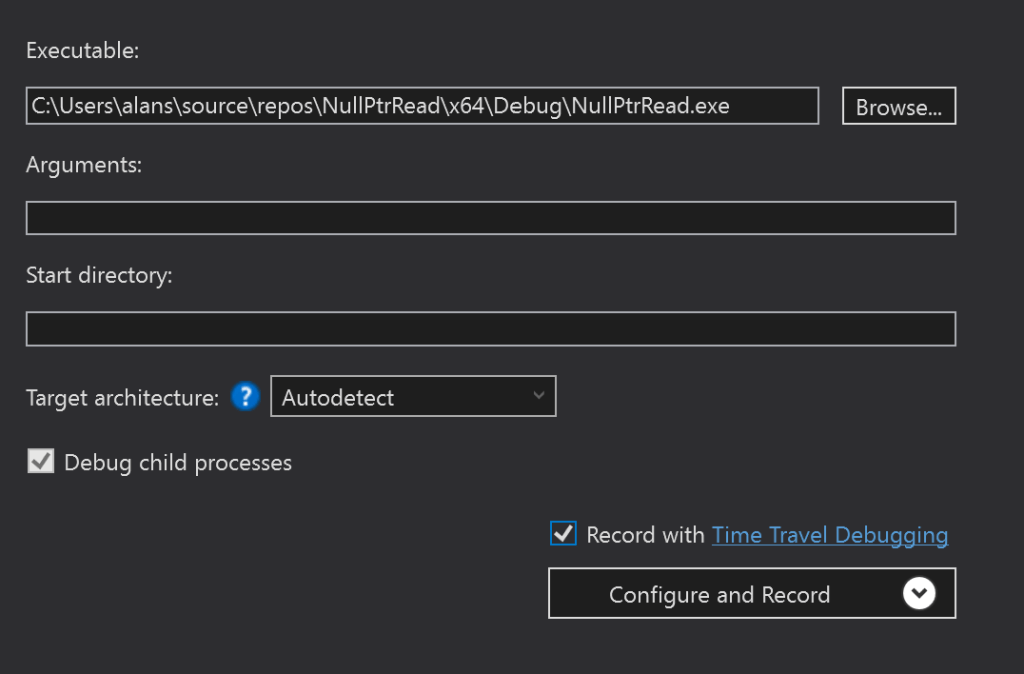Screen dimensions: 1024x674
Task: Open the Autodetect target architecture dropdown
Action: tap(412, 397)
